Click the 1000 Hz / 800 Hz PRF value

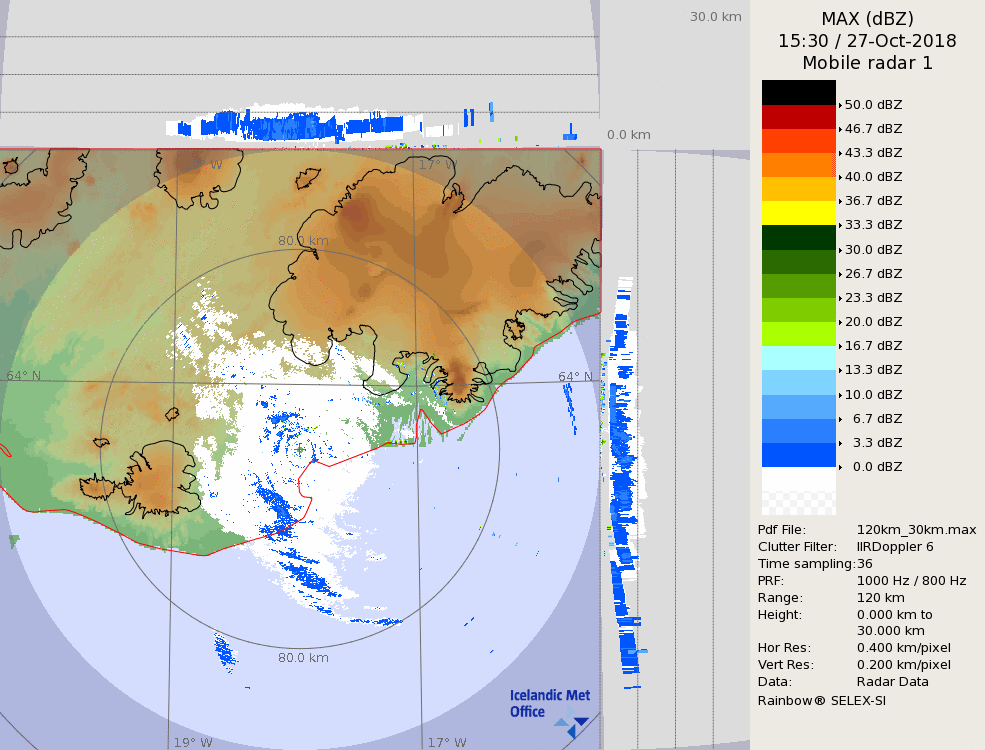[x=911, y=581]
